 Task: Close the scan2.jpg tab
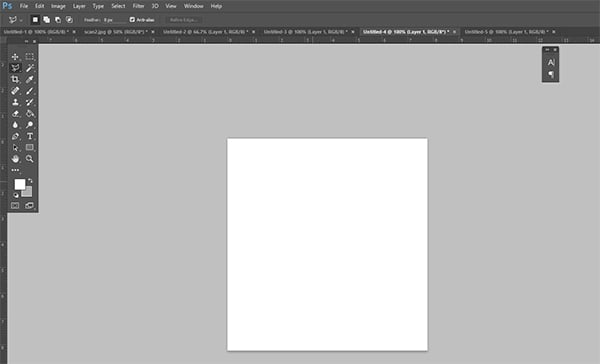(x=153, y=32)
